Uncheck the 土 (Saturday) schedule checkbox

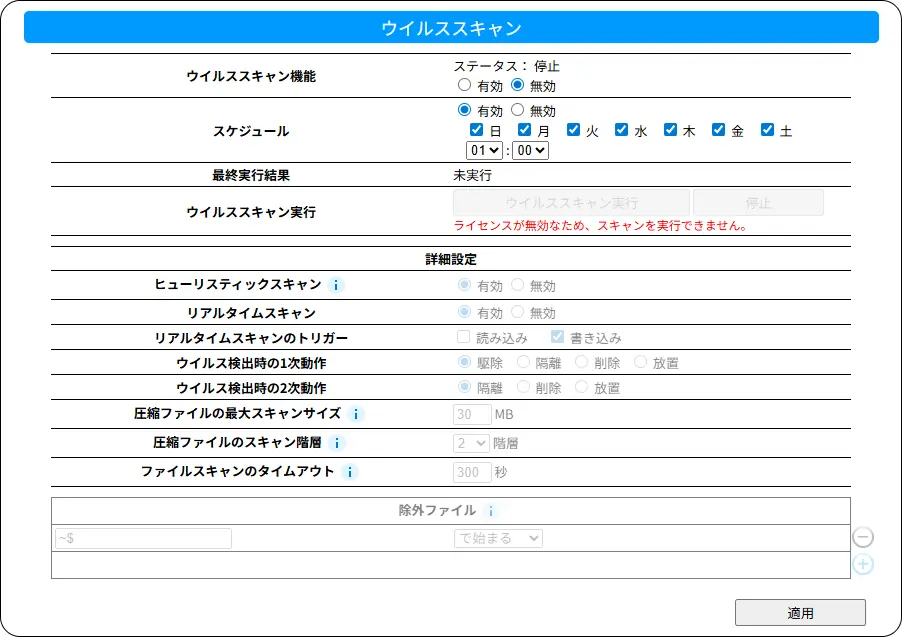pos(767,130)
